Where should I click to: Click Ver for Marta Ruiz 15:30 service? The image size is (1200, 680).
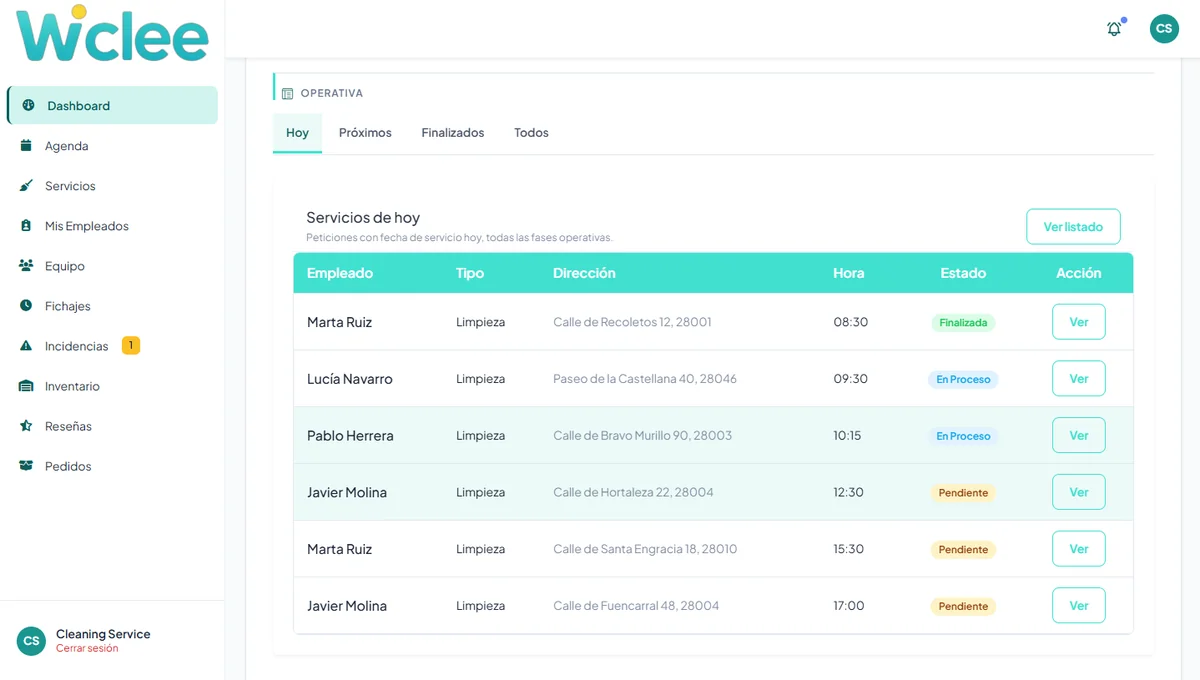tap(1079, 549)
